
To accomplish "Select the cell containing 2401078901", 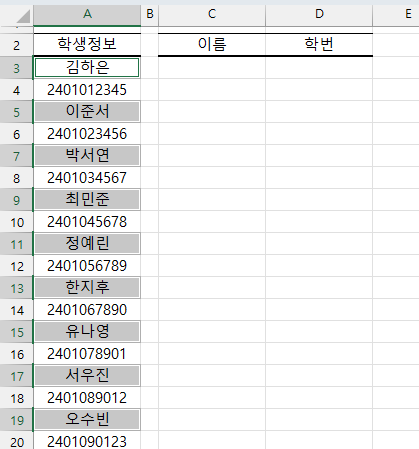I will click(x=87, y=354).
